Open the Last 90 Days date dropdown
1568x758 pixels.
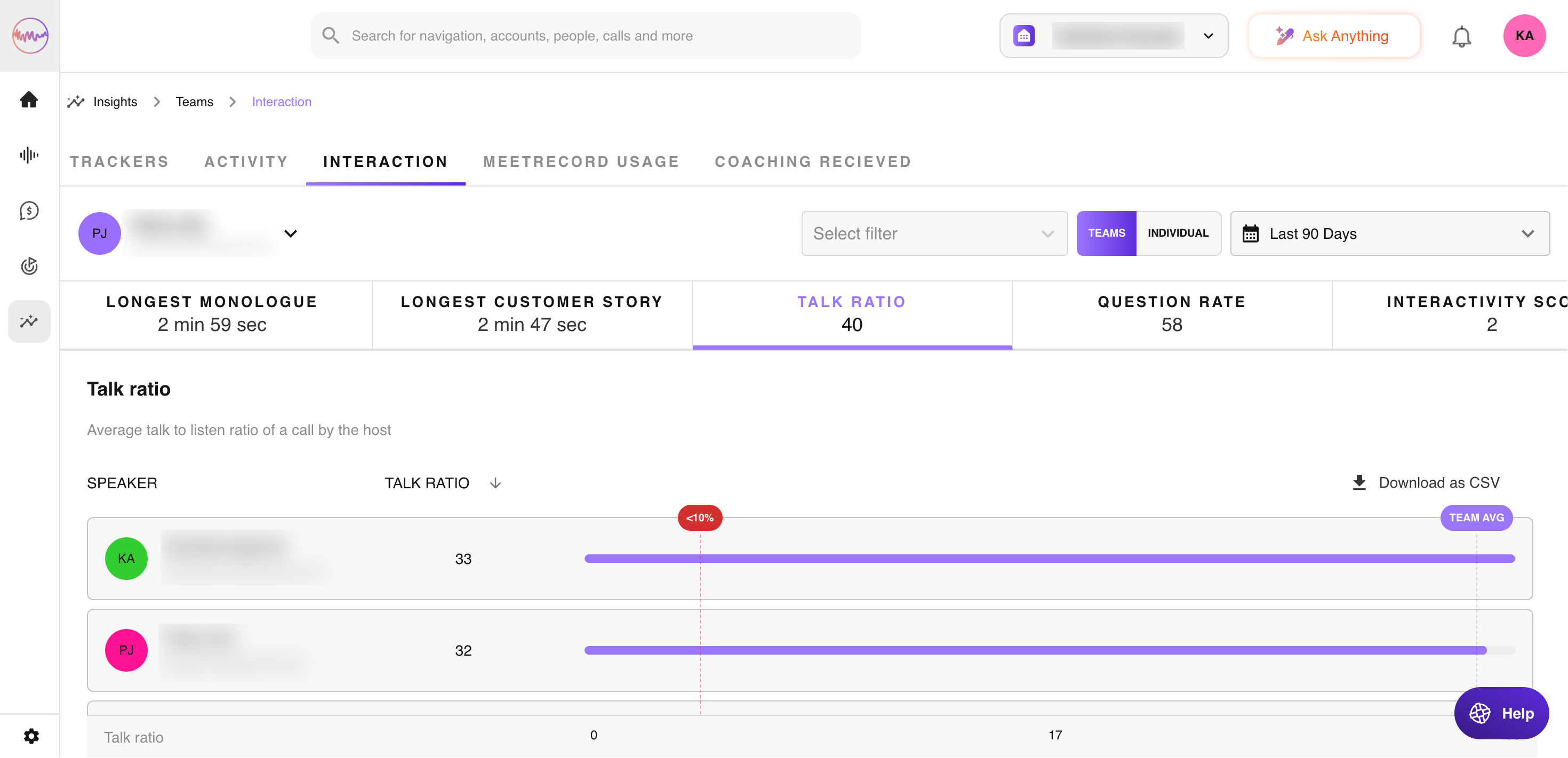[1389, 233]
